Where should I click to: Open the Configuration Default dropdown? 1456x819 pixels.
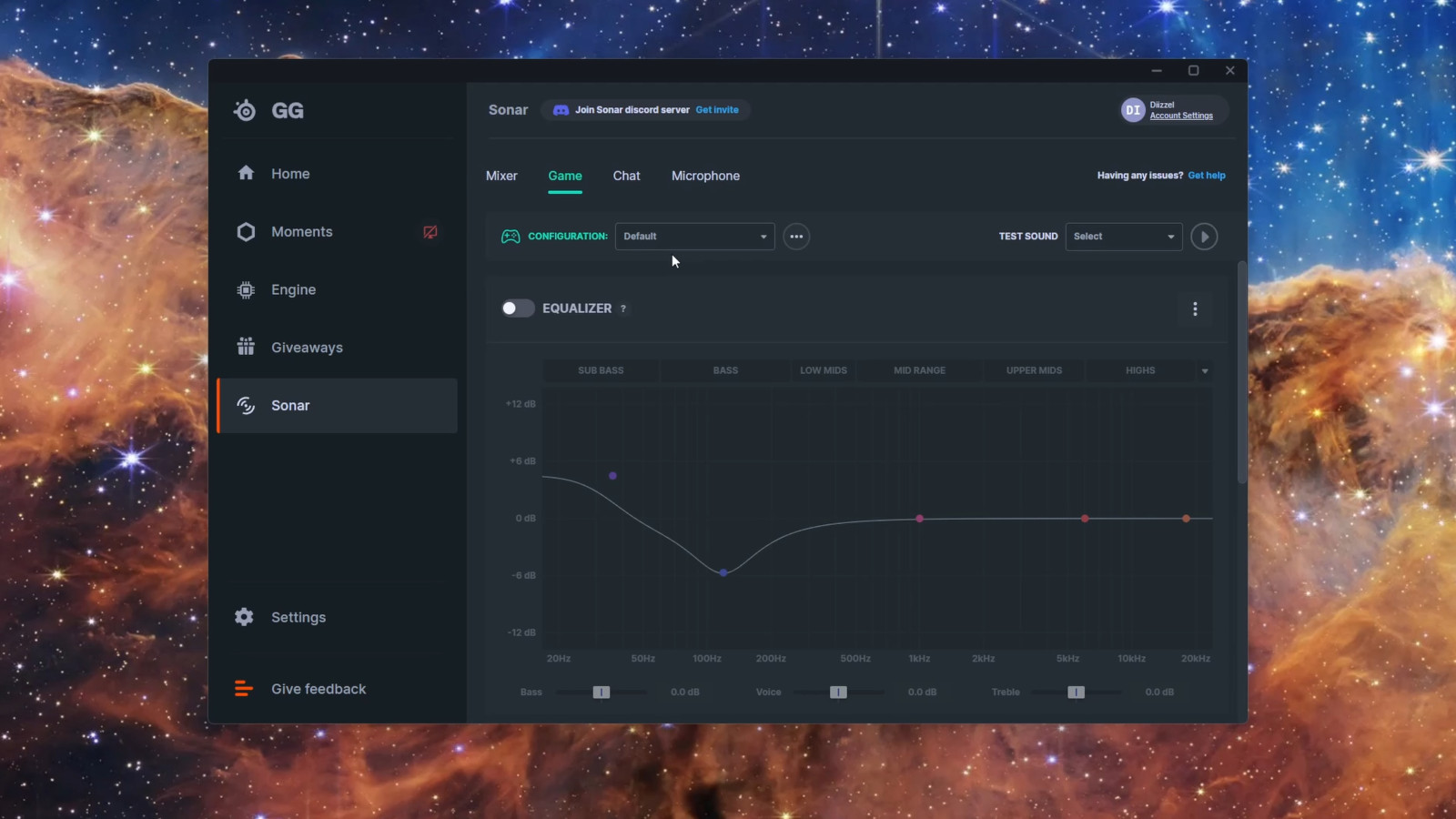(x=694, y=237)
